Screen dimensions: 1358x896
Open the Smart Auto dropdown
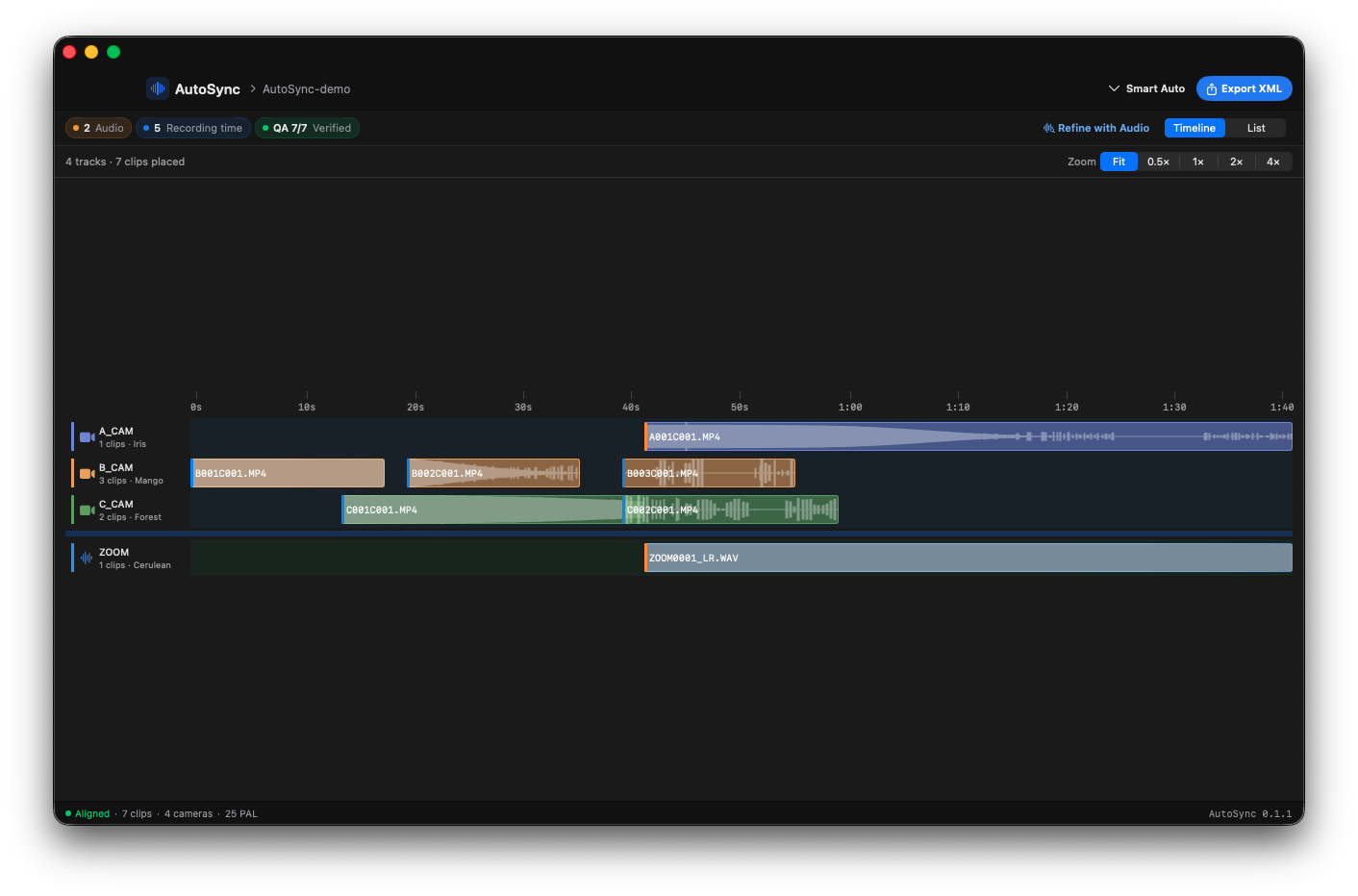1146,88
